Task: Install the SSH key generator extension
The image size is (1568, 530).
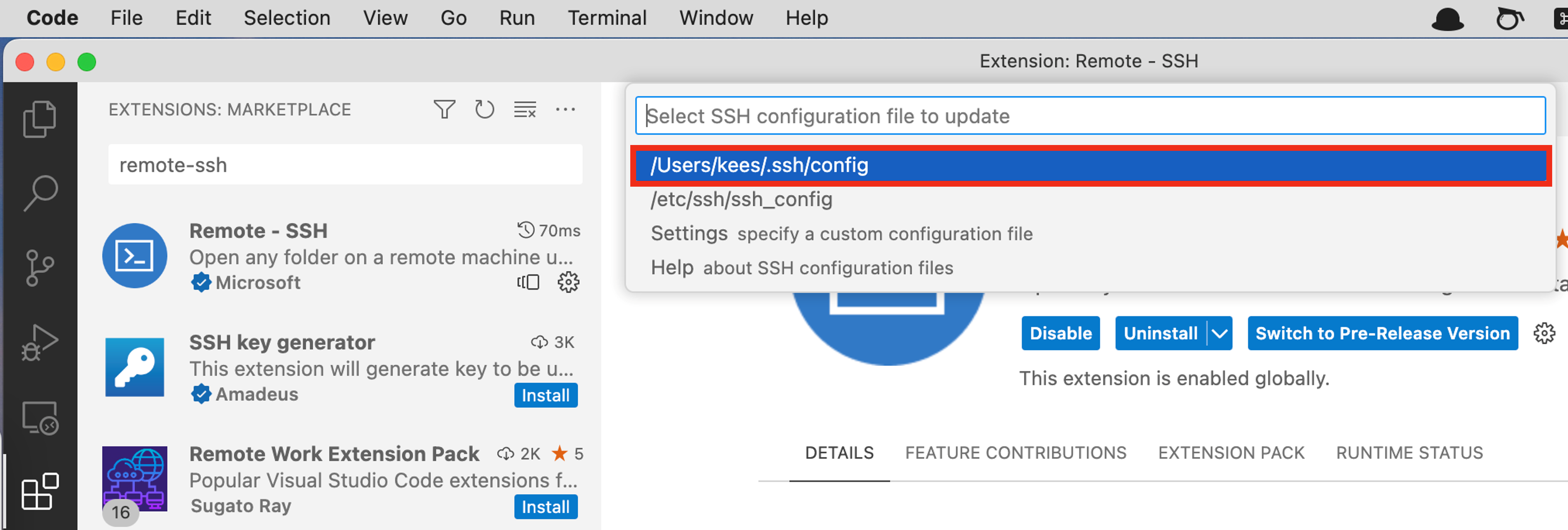Action: tap(545, 395)
